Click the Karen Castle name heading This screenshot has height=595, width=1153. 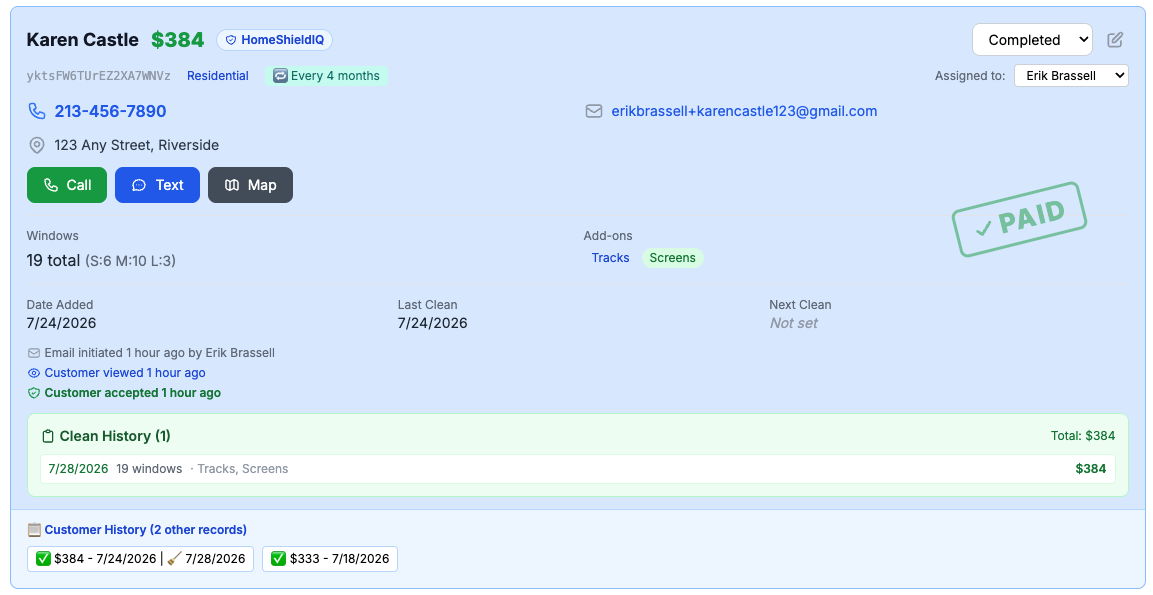[x=82, y=40]
